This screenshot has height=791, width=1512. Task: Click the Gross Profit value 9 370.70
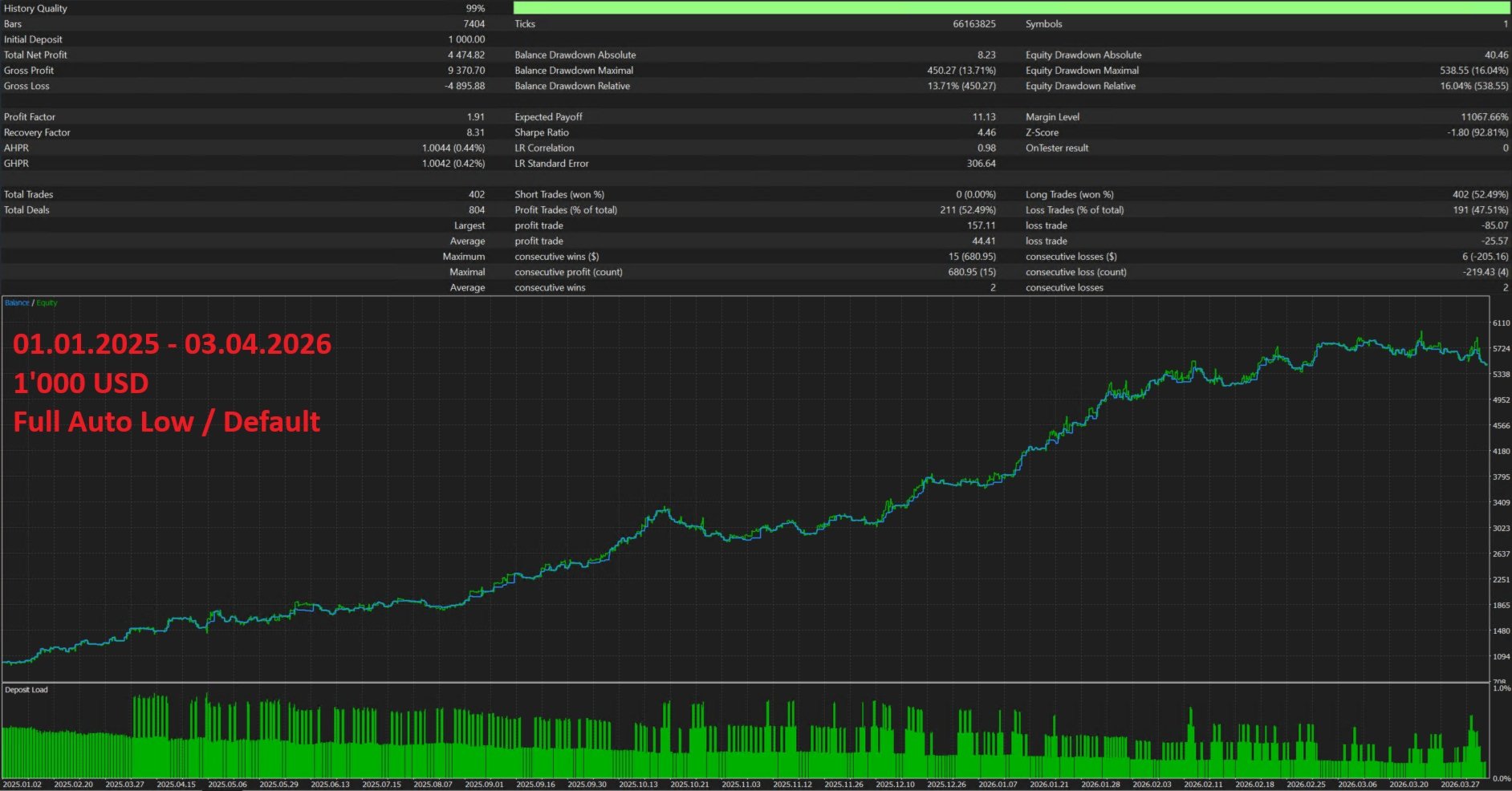tap(466, 71)
